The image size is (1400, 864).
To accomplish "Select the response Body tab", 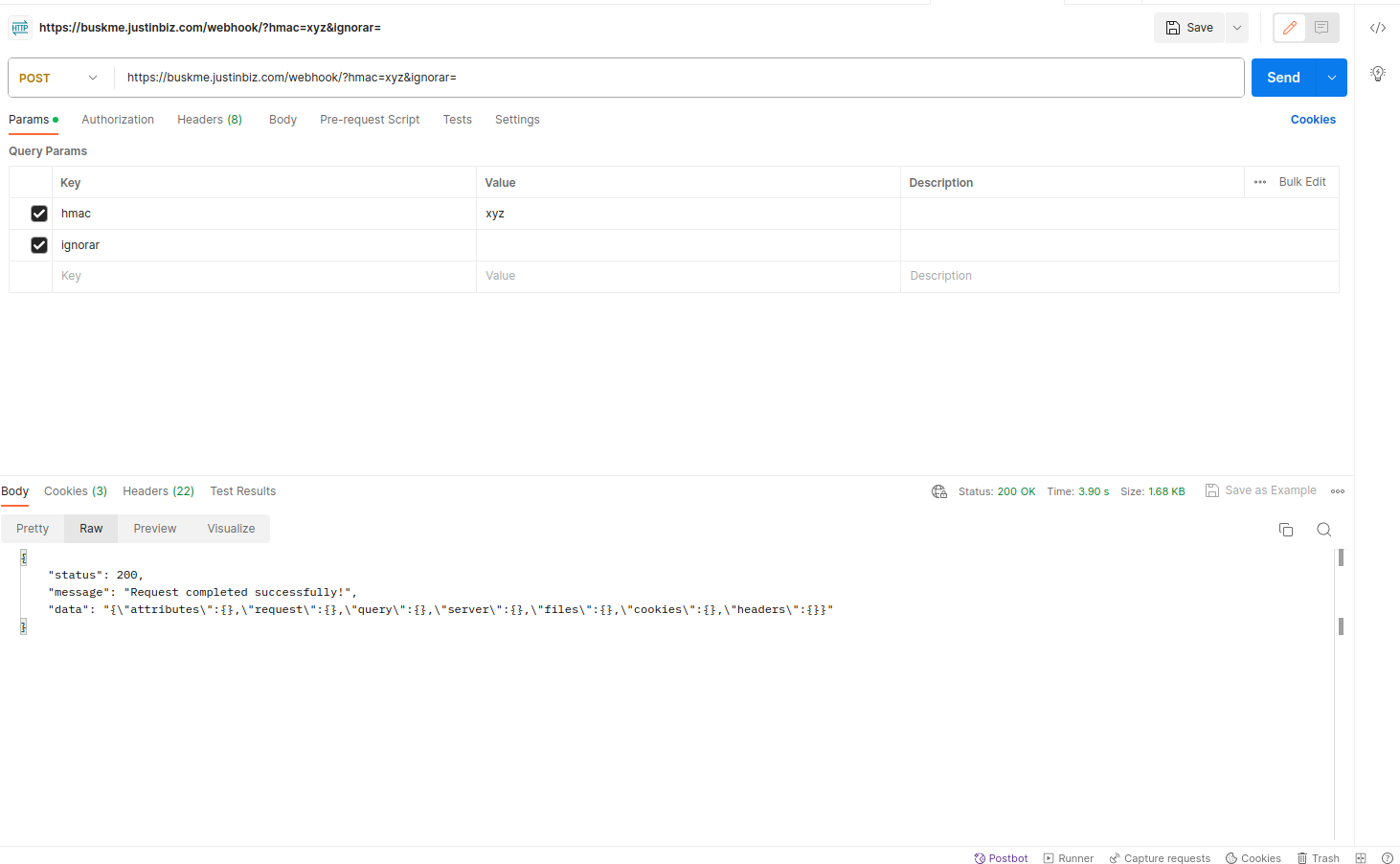I will tap(15, 491).
